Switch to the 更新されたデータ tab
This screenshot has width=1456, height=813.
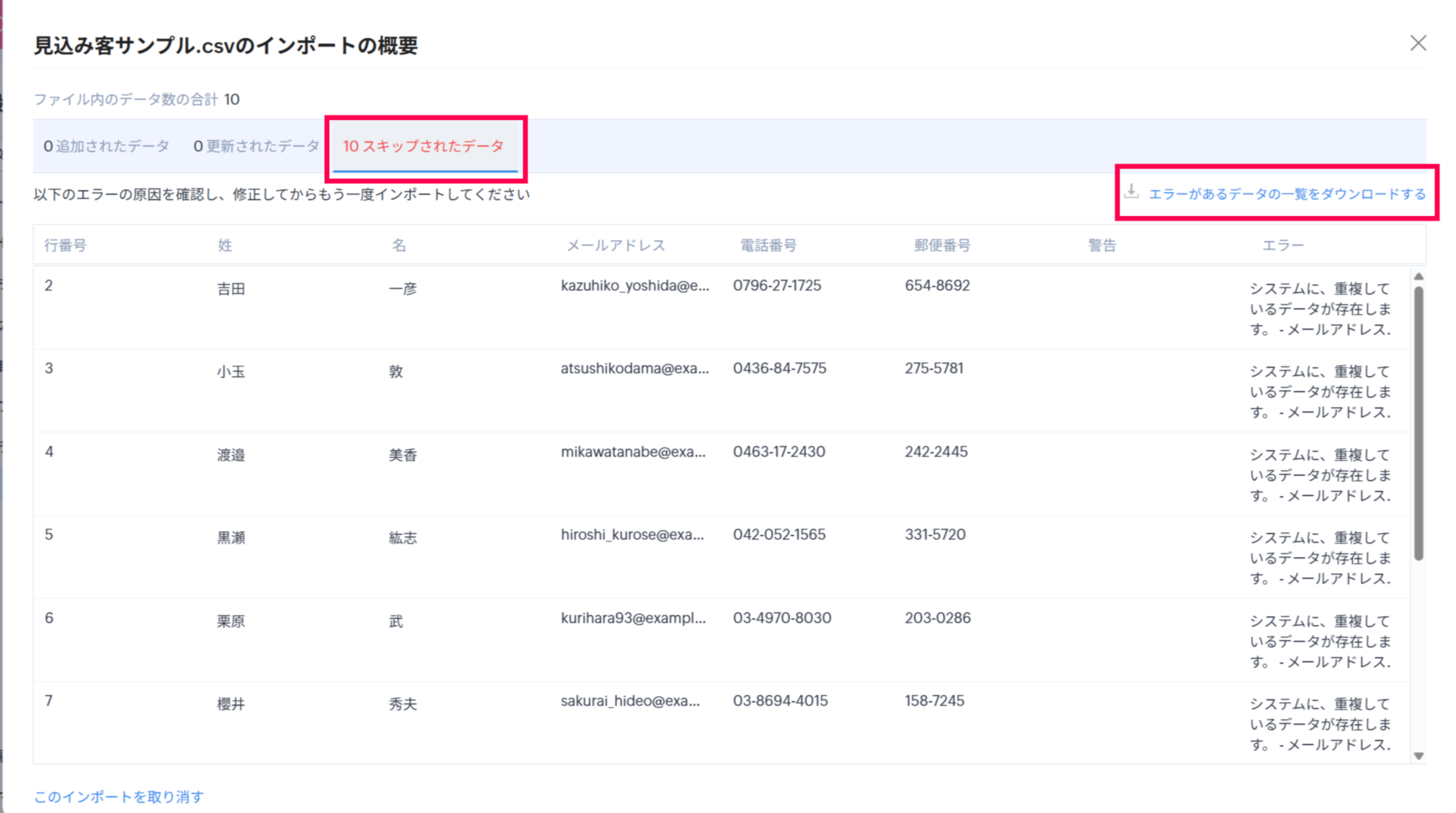tap(256, 146)
